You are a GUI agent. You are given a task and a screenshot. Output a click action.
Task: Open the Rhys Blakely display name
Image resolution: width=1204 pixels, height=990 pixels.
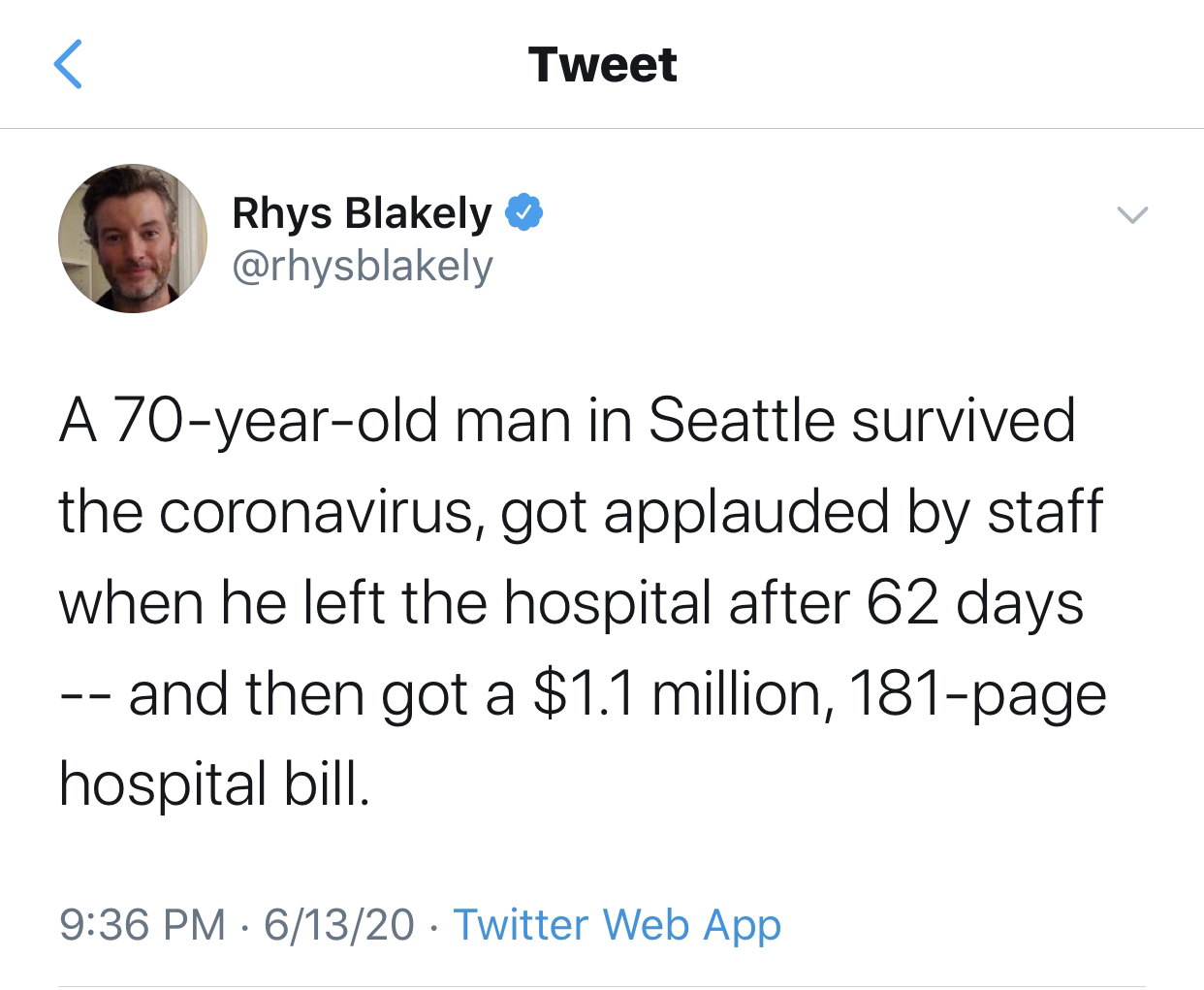pos(362,213)
